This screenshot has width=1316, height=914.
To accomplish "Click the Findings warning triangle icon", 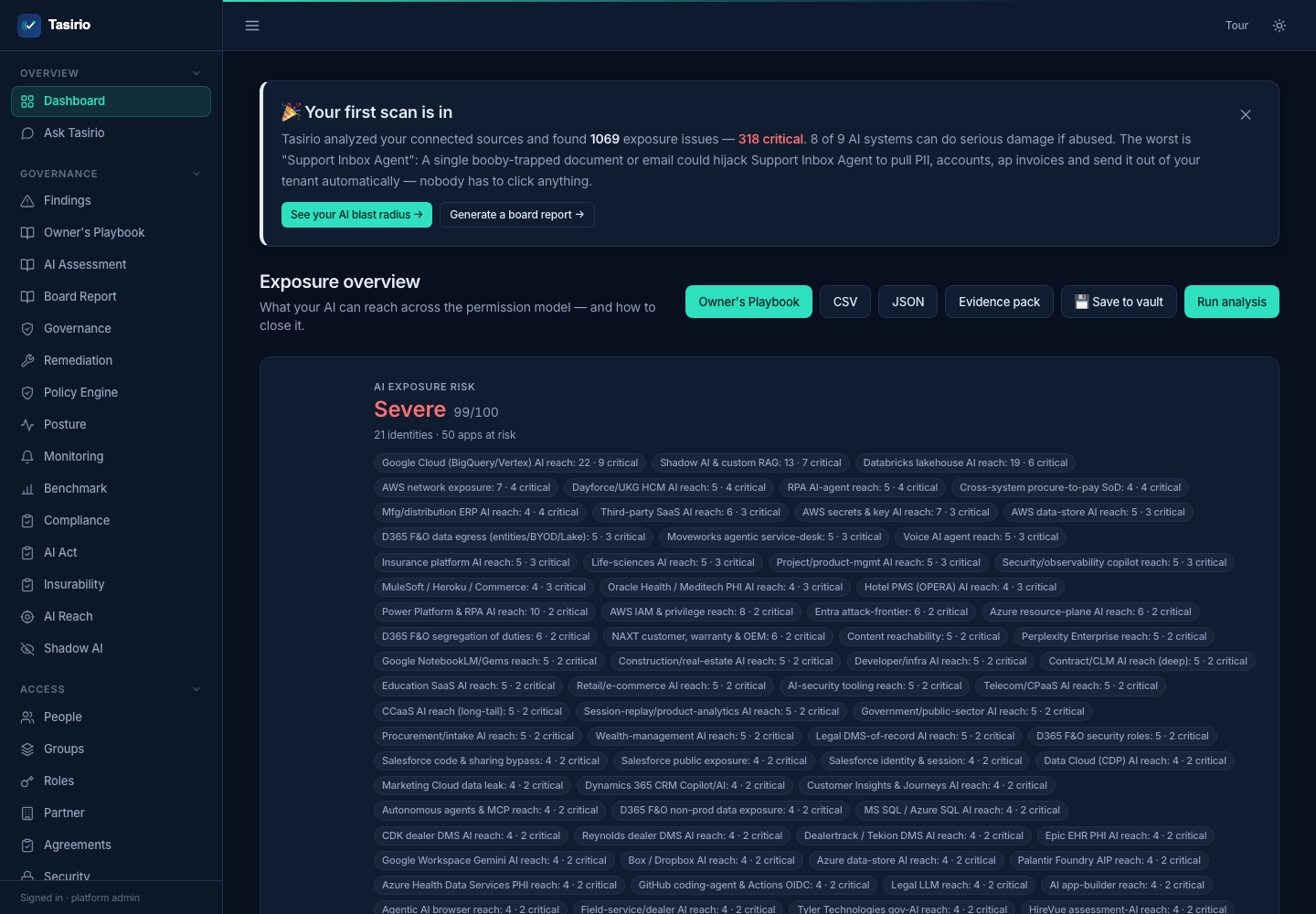I will click(x=27, y=201).
